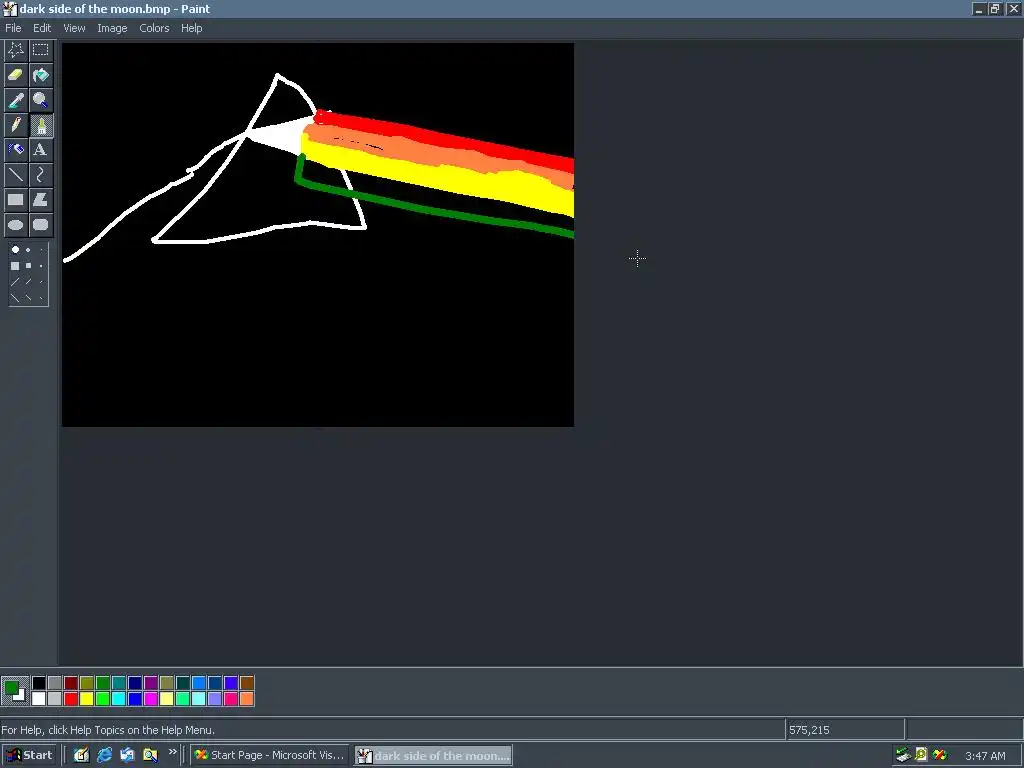Pick the Ellipse tool
This screenshot has height=768, width=1024.
coord(16,225)
